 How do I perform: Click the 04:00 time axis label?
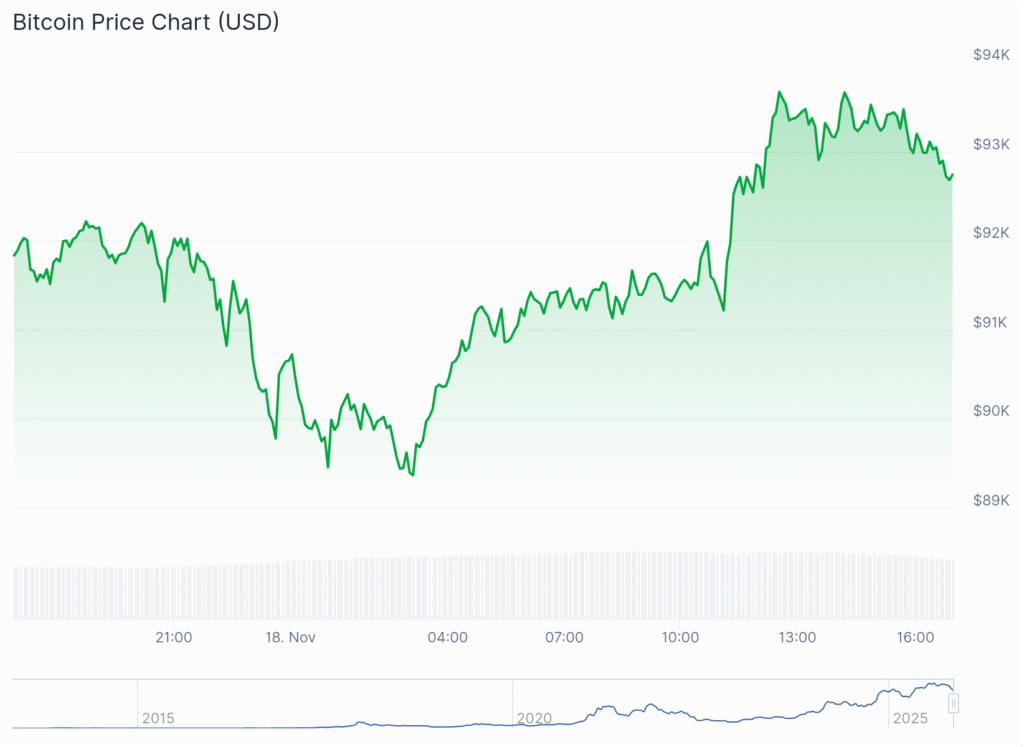pyautogui.click(x=447, y=637)
